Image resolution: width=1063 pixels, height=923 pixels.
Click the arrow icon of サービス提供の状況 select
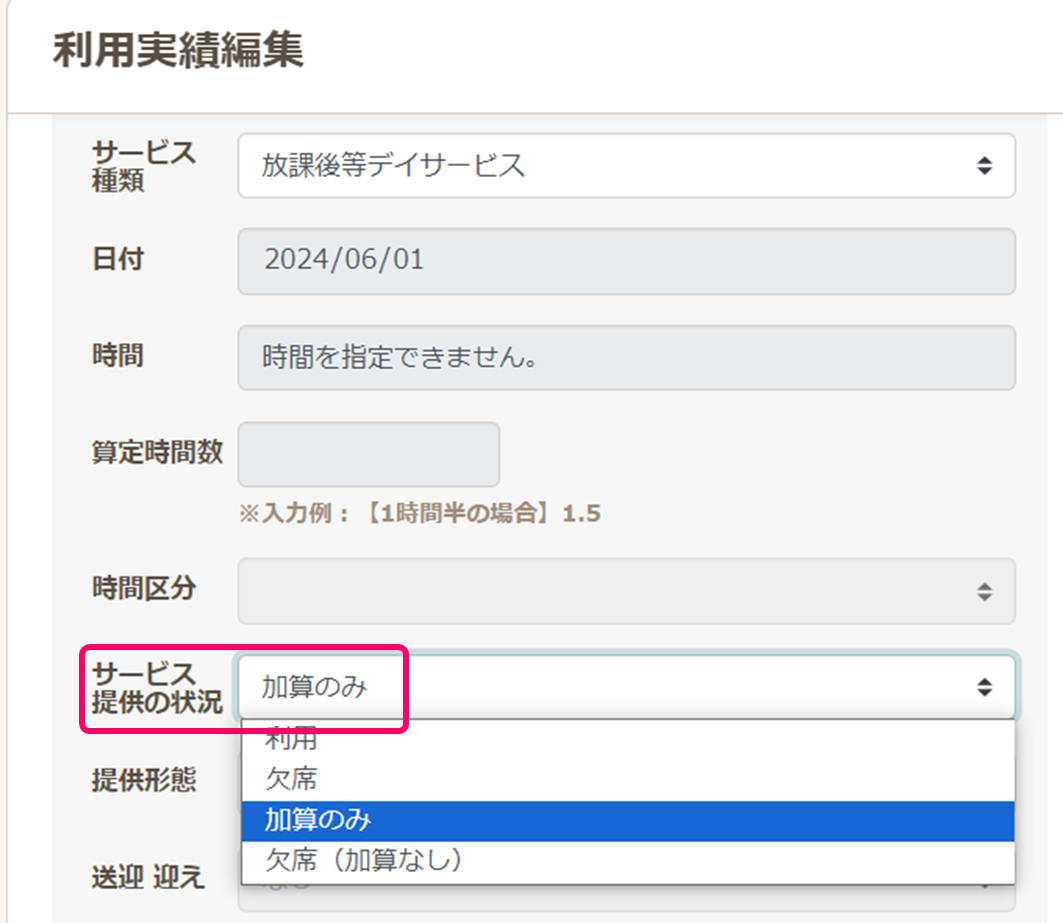click(985, 686)
